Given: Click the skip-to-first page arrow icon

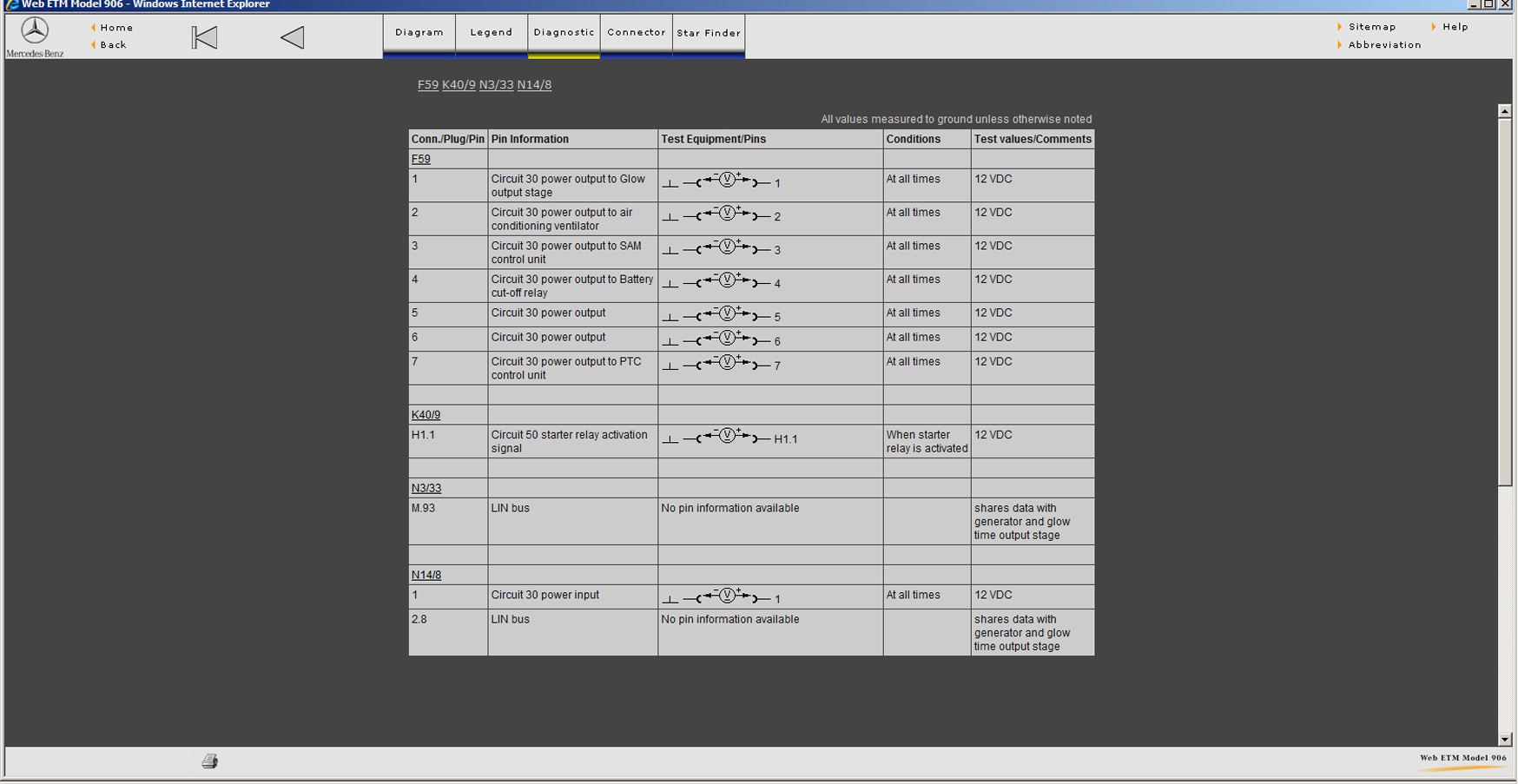Looking at the screenshot, I should point(204,37).
